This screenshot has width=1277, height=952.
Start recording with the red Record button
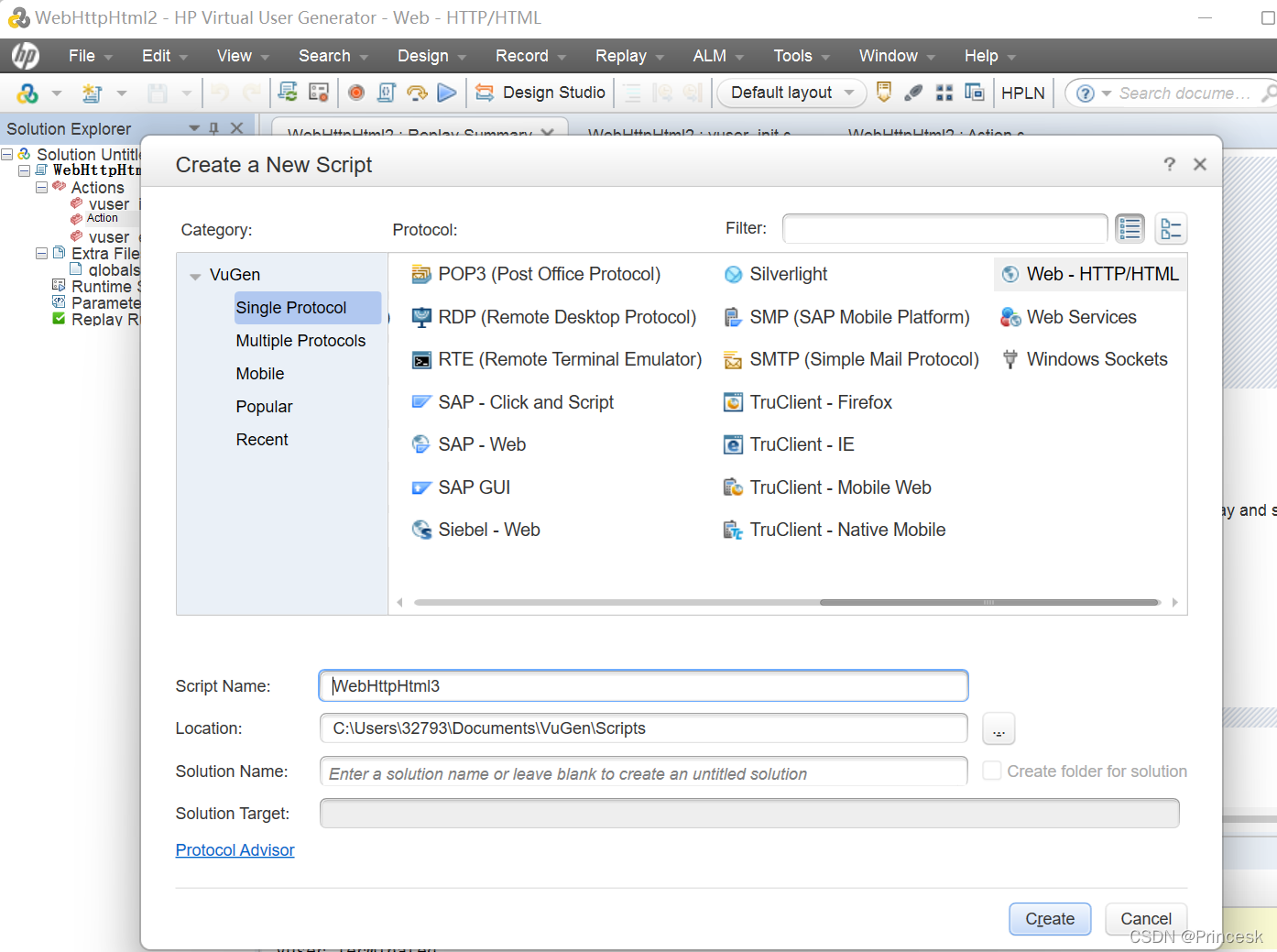pos(356,93)
